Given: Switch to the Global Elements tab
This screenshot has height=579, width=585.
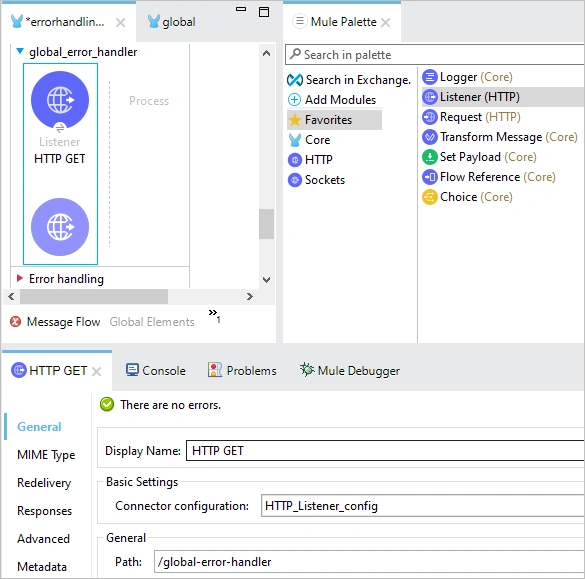Looking at the screenshot, I should click(152, 322).
